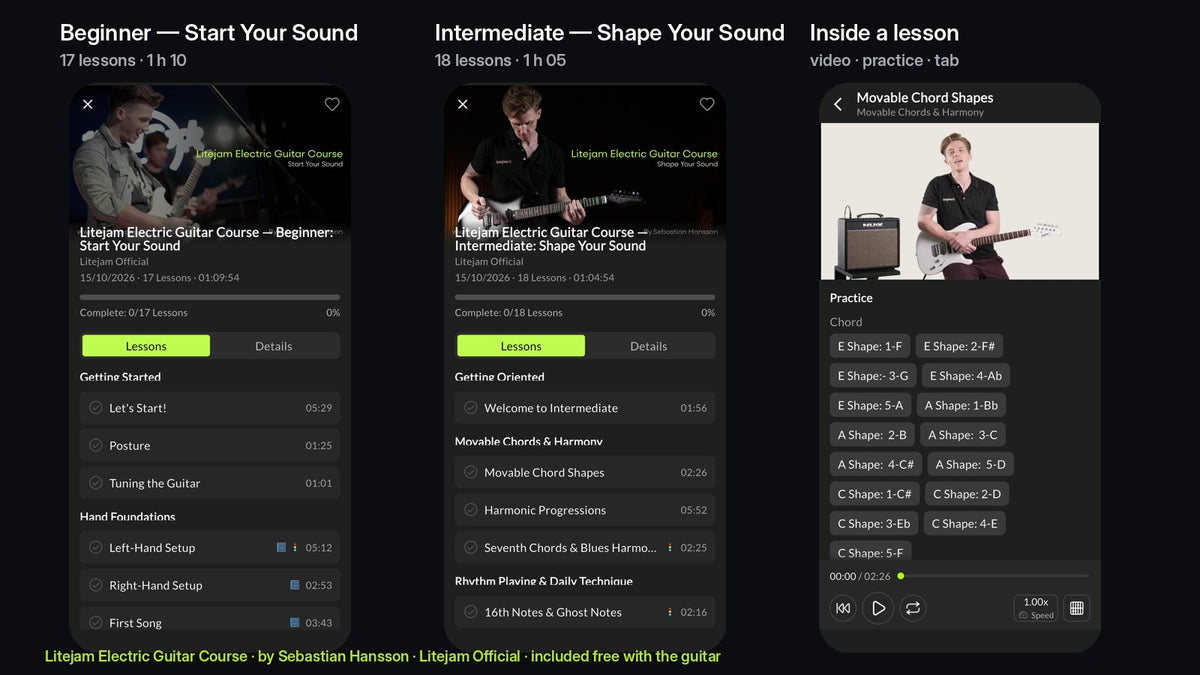1200x675 pixels.
Task: Open colored dots icon on Seventh Chords lesson
Action: pyautogui.click(x=669, y=548)
